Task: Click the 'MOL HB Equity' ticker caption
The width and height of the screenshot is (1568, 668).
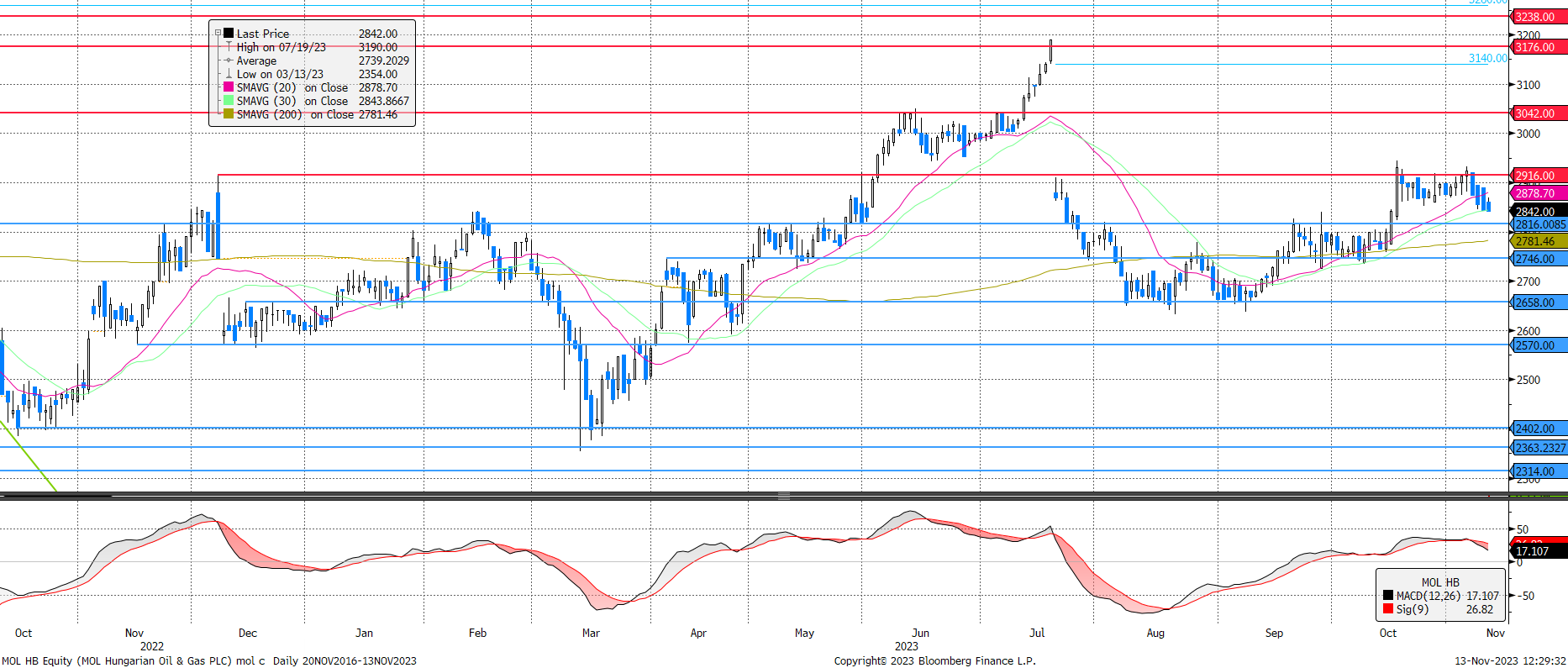Action: 37,660
